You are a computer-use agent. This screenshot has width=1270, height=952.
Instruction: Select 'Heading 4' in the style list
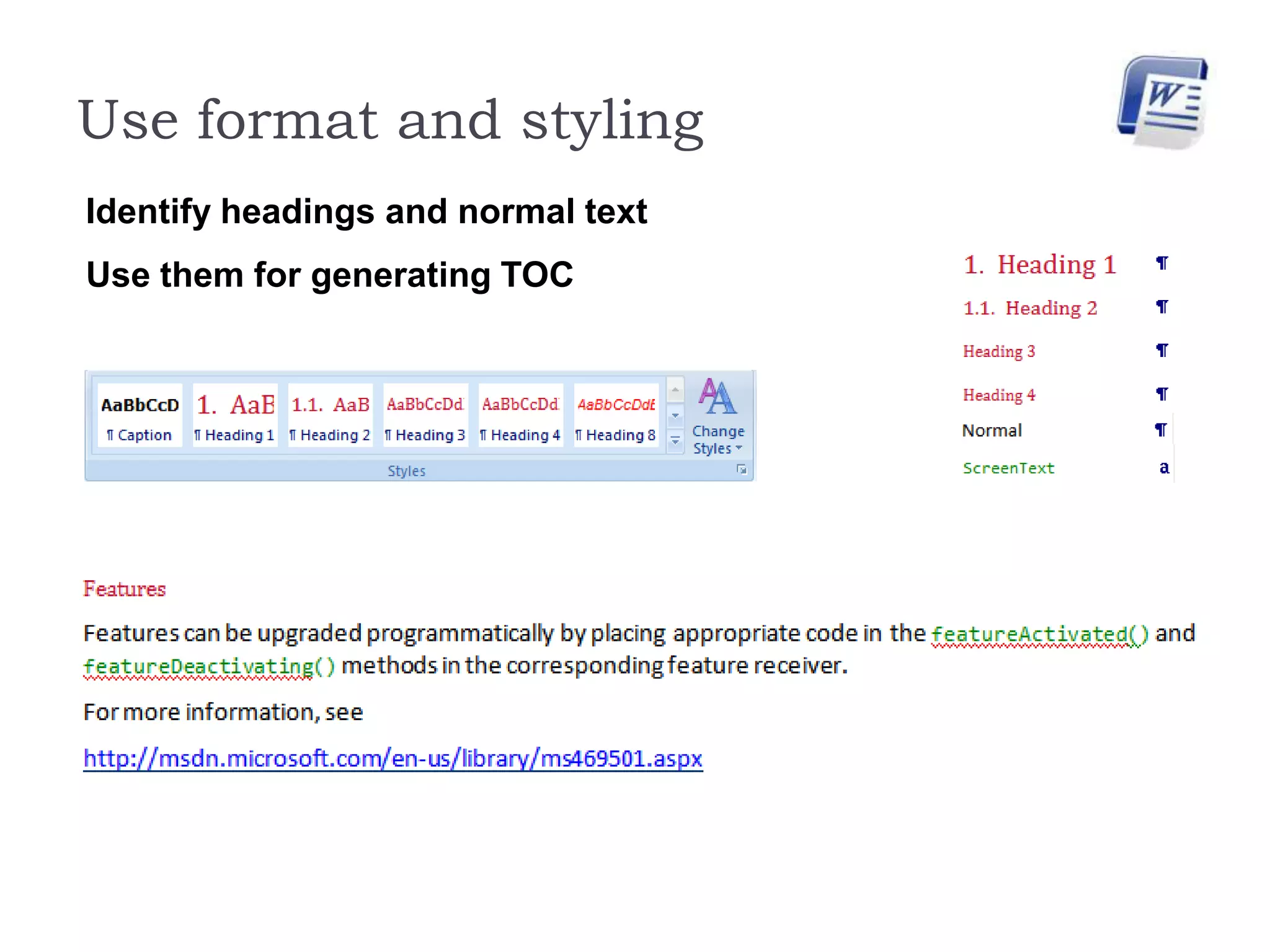[x=998, y=395]
